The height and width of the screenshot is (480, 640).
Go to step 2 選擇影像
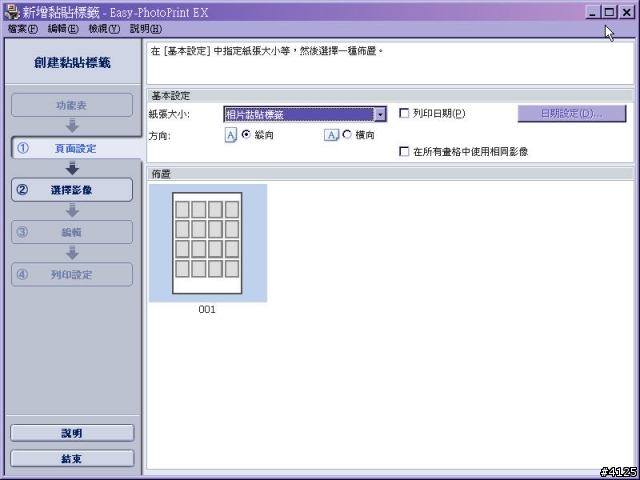pyautogui.click(x=72, y=190)
